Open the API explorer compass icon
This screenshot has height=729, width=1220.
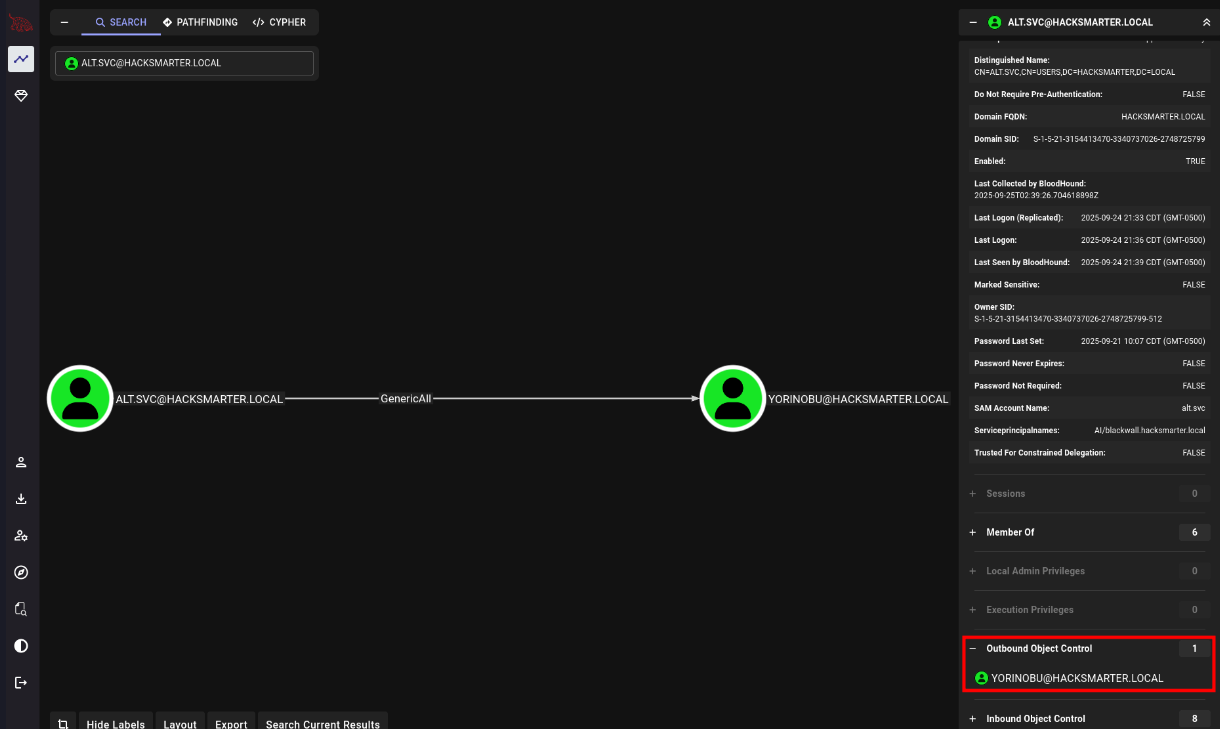21,572
